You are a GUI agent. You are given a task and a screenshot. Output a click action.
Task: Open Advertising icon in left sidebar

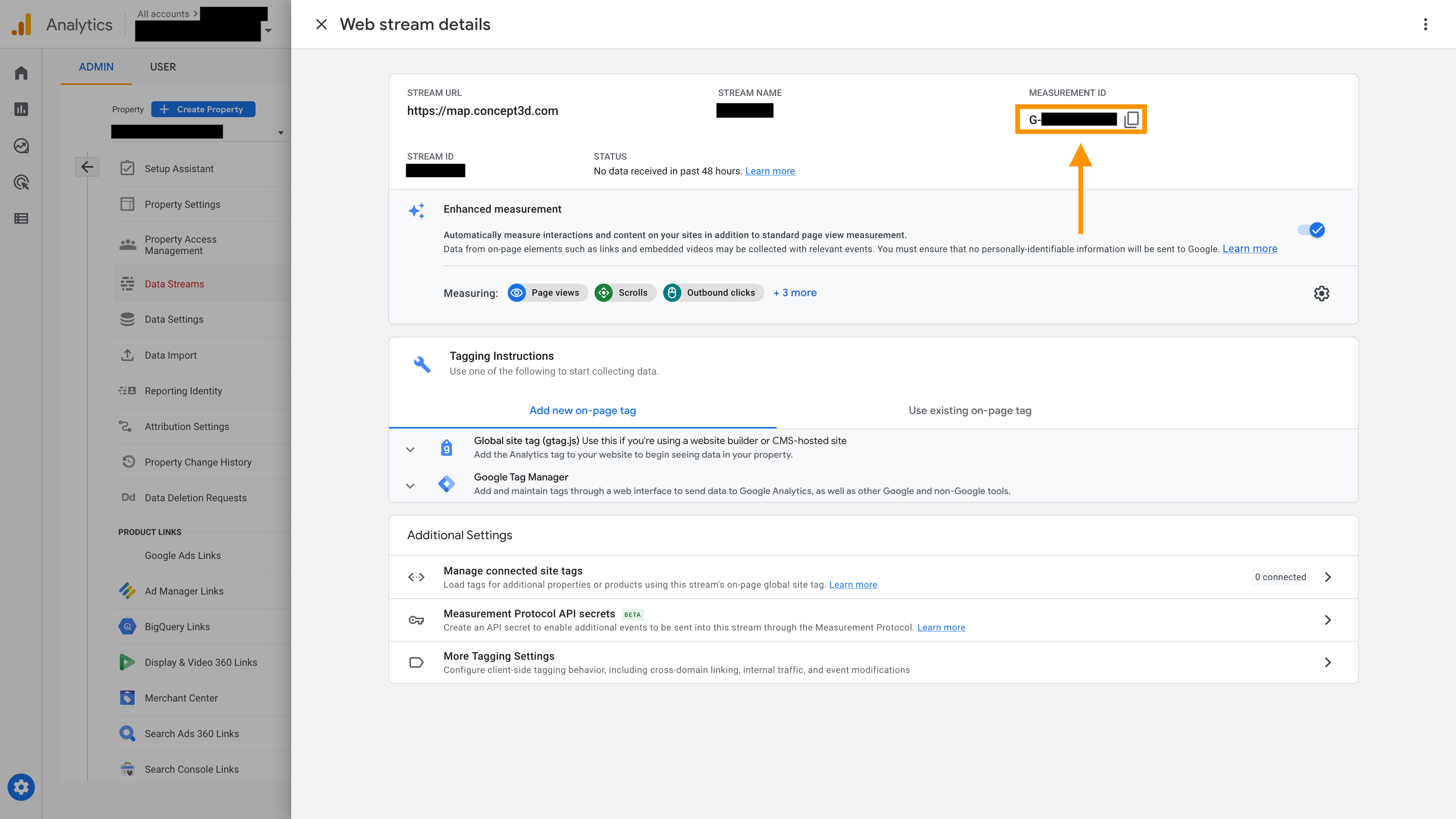coord(21,182)
